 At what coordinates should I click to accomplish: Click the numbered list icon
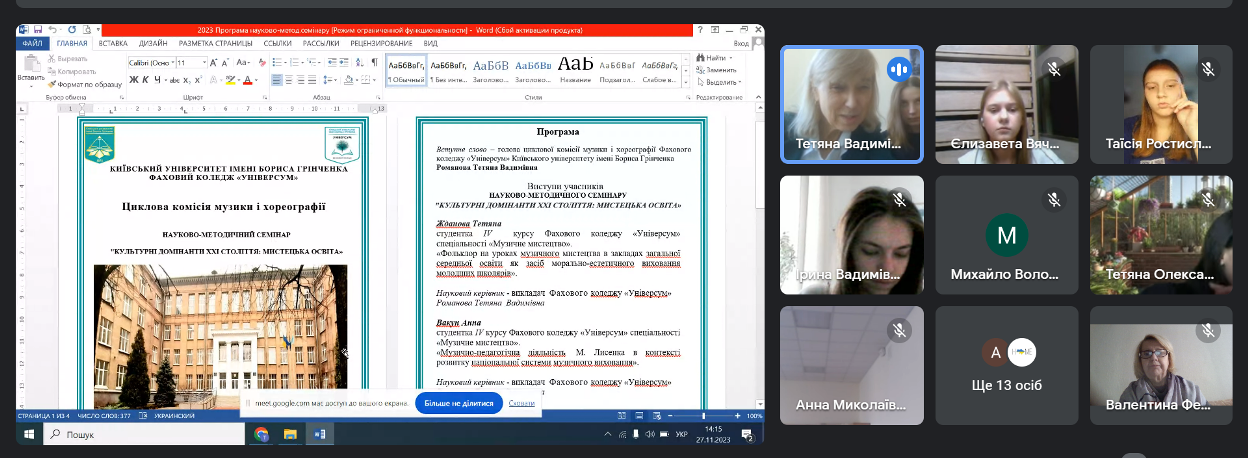pyautogui.click(x=294, y=62)
